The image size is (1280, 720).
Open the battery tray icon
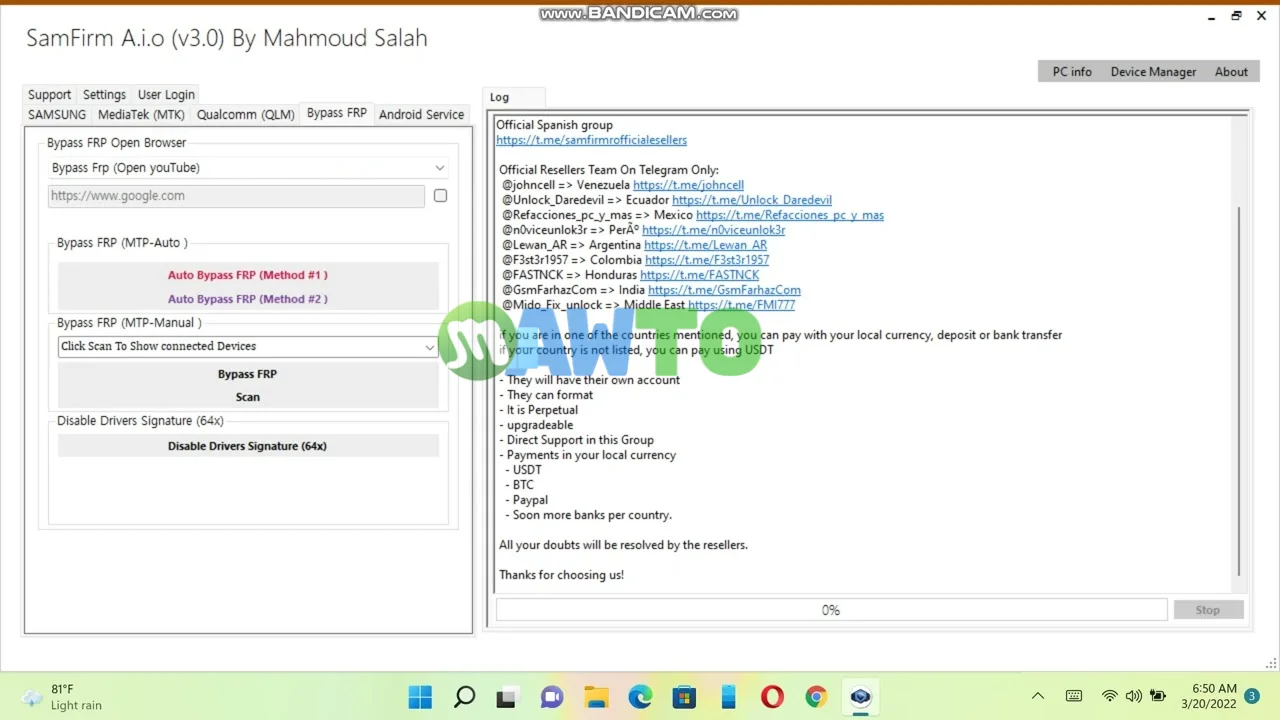1158,696
